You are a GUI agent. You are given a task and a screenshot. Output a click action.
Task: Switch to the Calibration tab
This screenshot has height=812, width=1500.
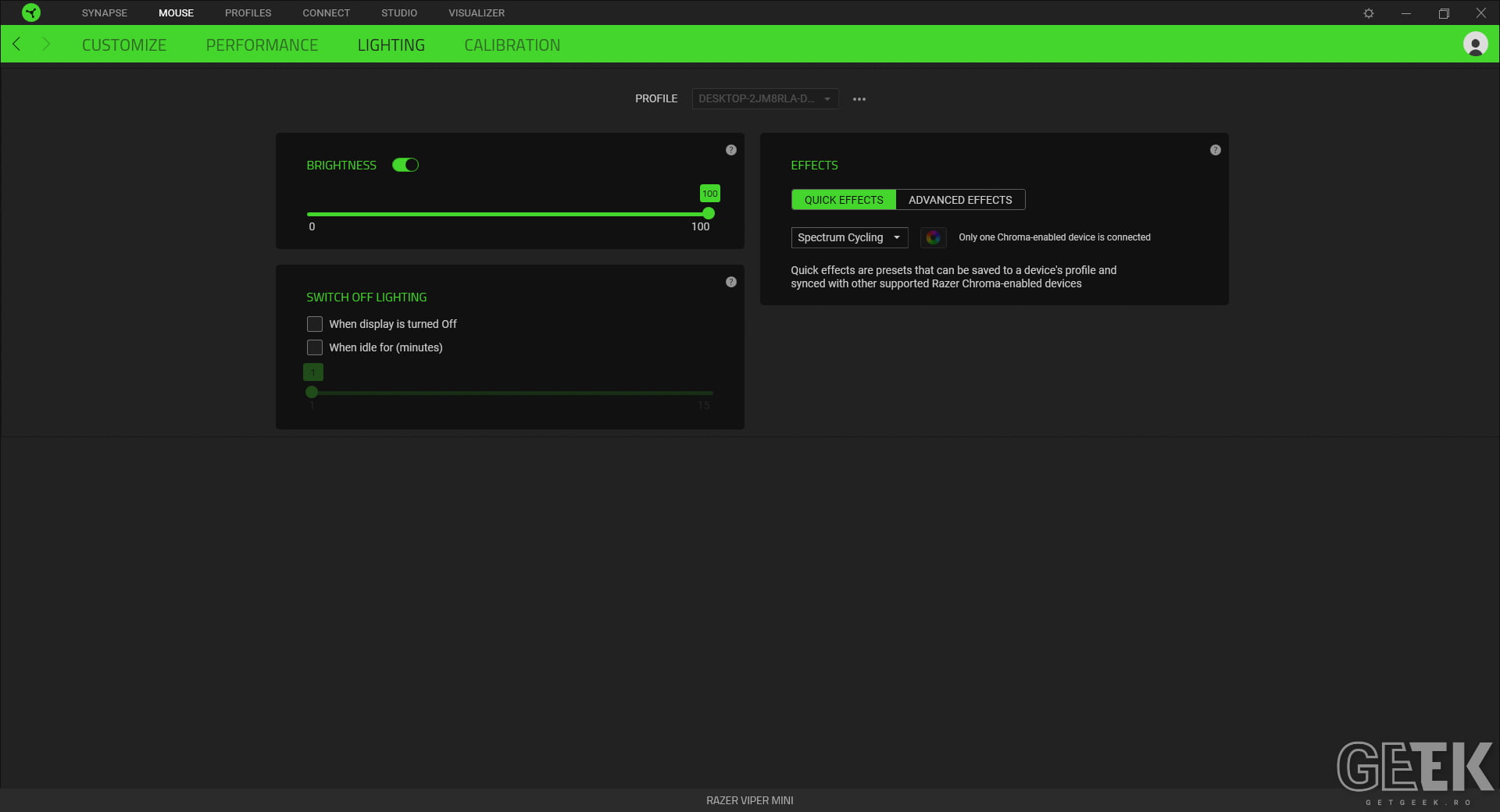click(x=512, y=45)
